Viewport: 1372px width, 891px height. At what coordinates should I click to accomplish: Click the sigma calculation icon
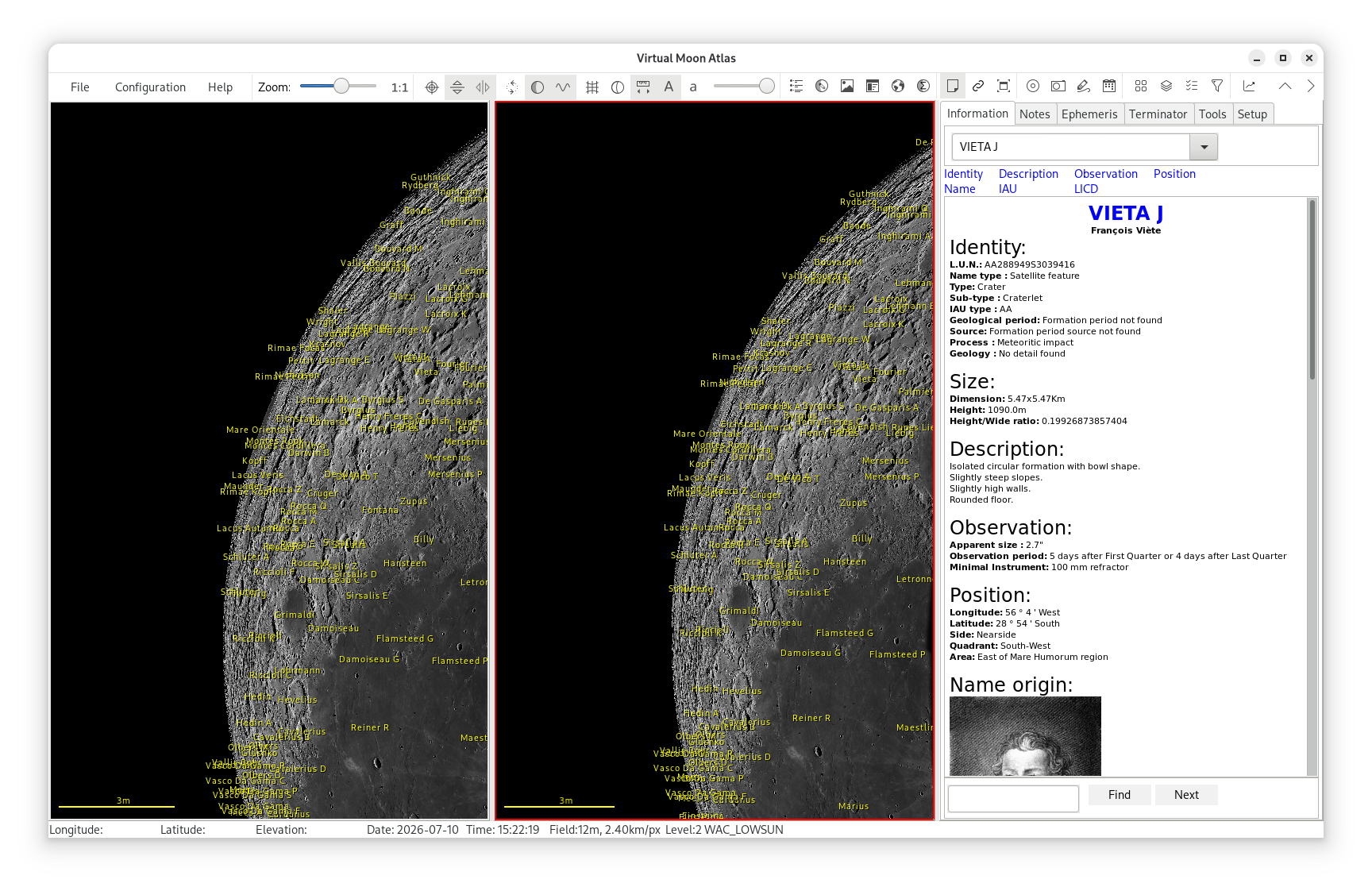tap(923, 87)
